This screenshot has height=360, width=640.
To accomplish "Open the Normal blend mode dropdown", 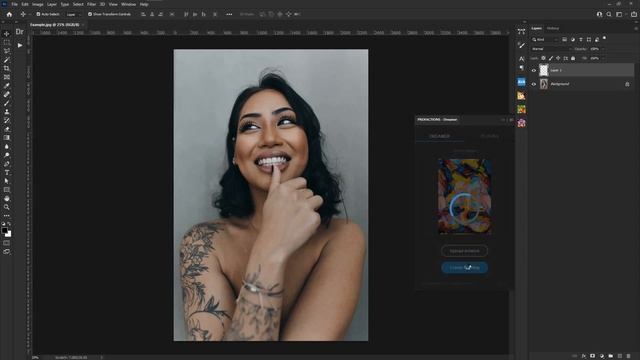I will (x=551, y=49).
